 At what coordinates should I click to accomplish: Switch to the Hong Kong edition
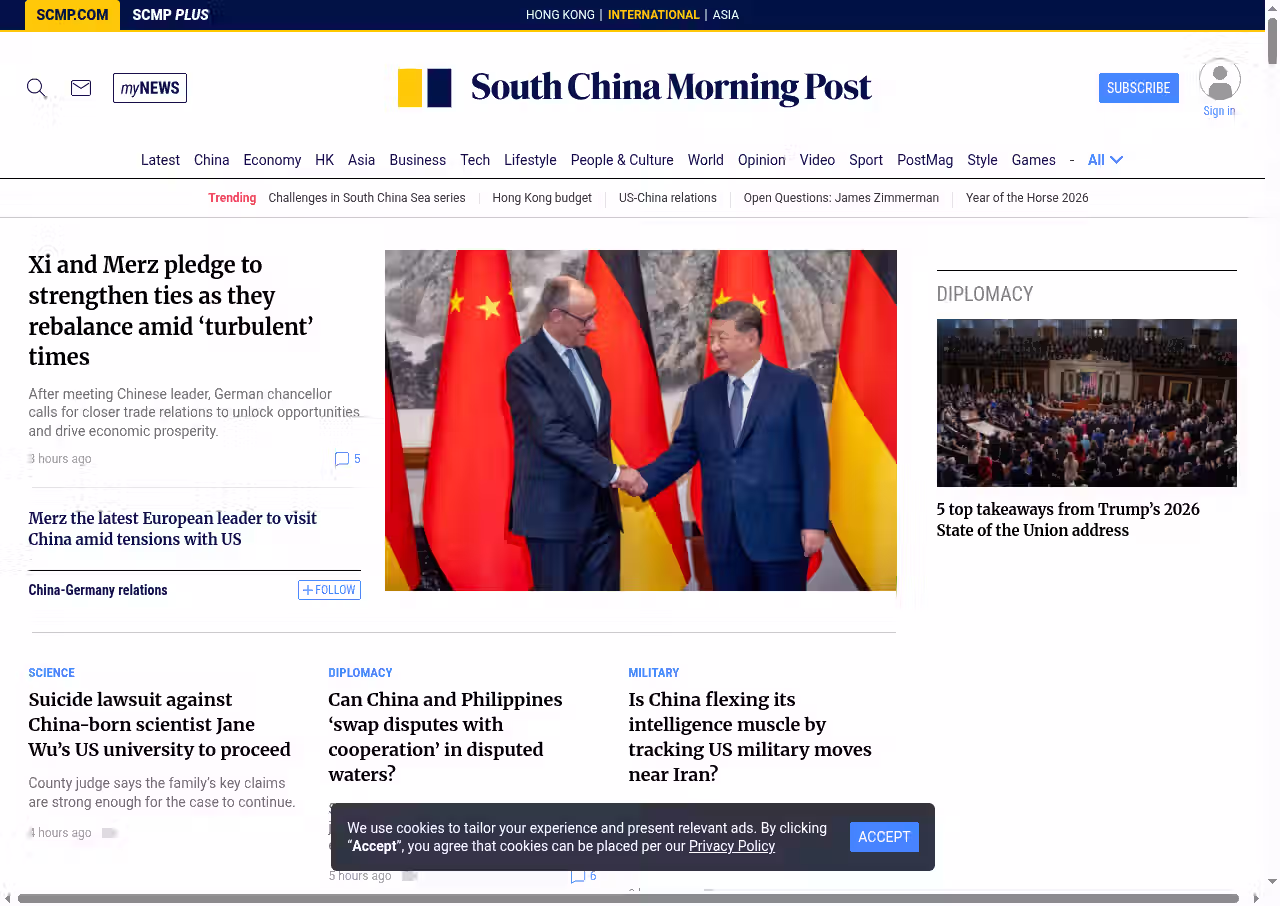click(x=560, y=15)
